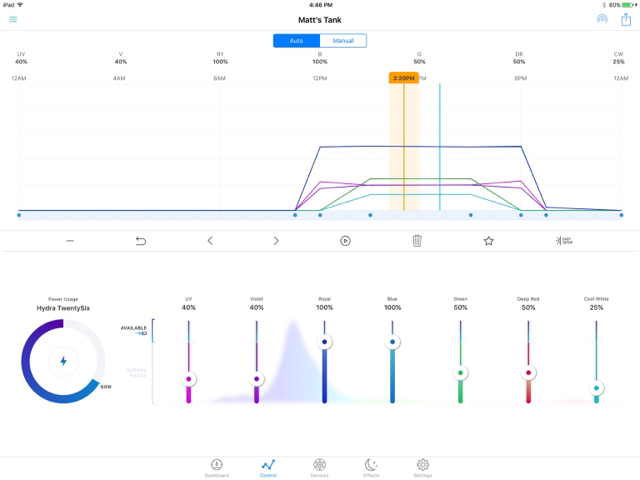Click the Royal channel slider knob
The width and height of the screenshot is (640, 480).
point(324,342)
